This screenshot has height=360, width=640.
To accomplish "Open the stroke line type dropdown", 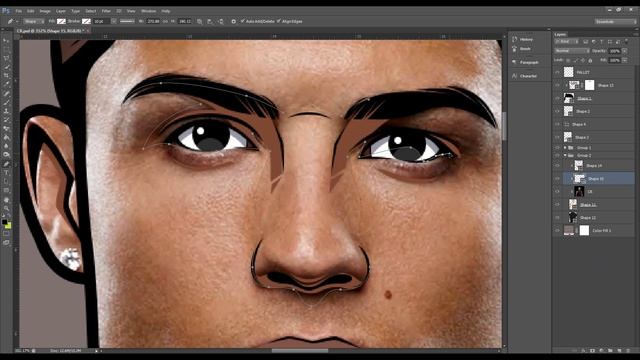I will 127,21.
